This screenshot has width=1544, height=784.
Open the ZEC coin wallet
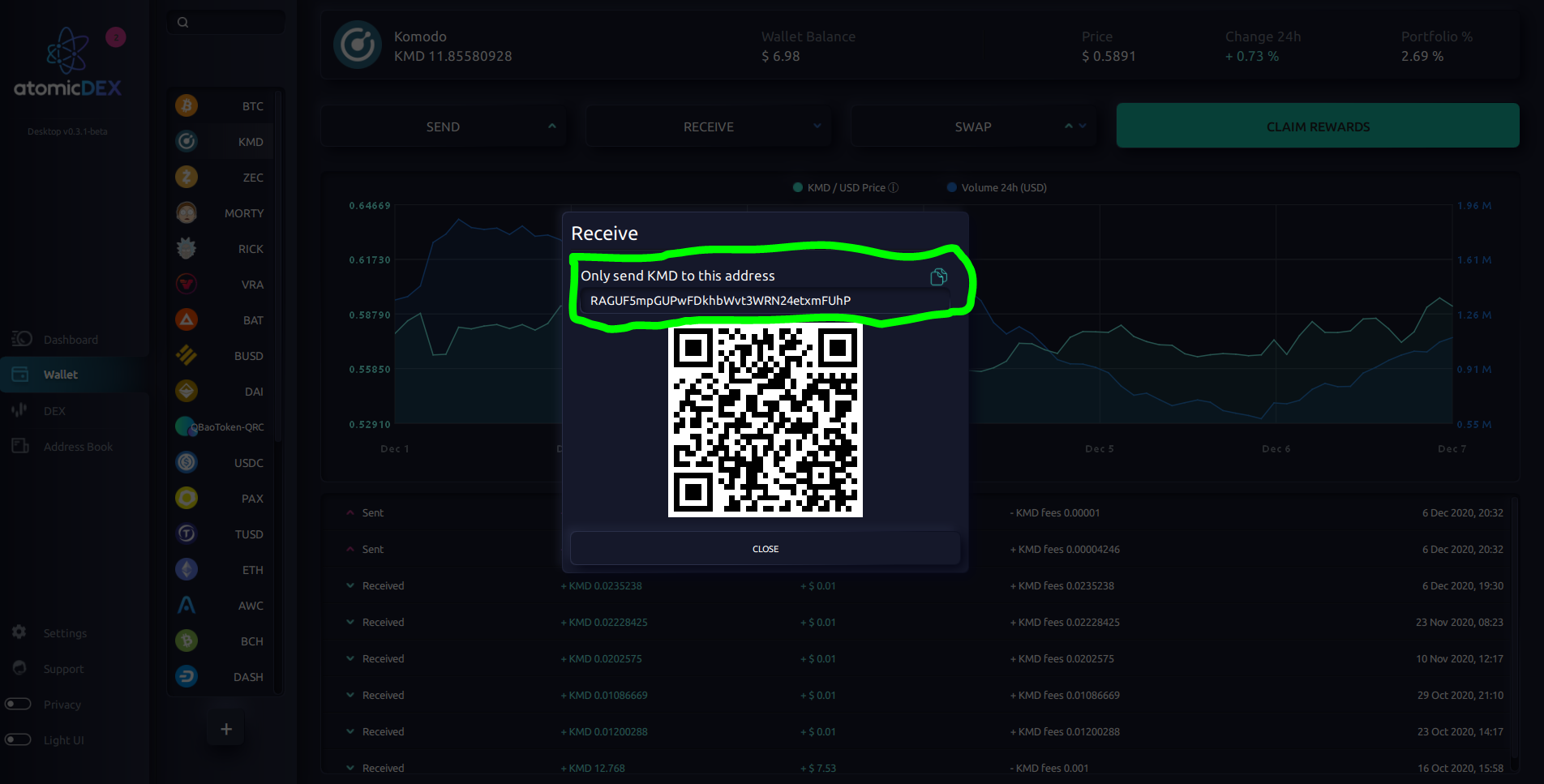click(x=221, y=178)
